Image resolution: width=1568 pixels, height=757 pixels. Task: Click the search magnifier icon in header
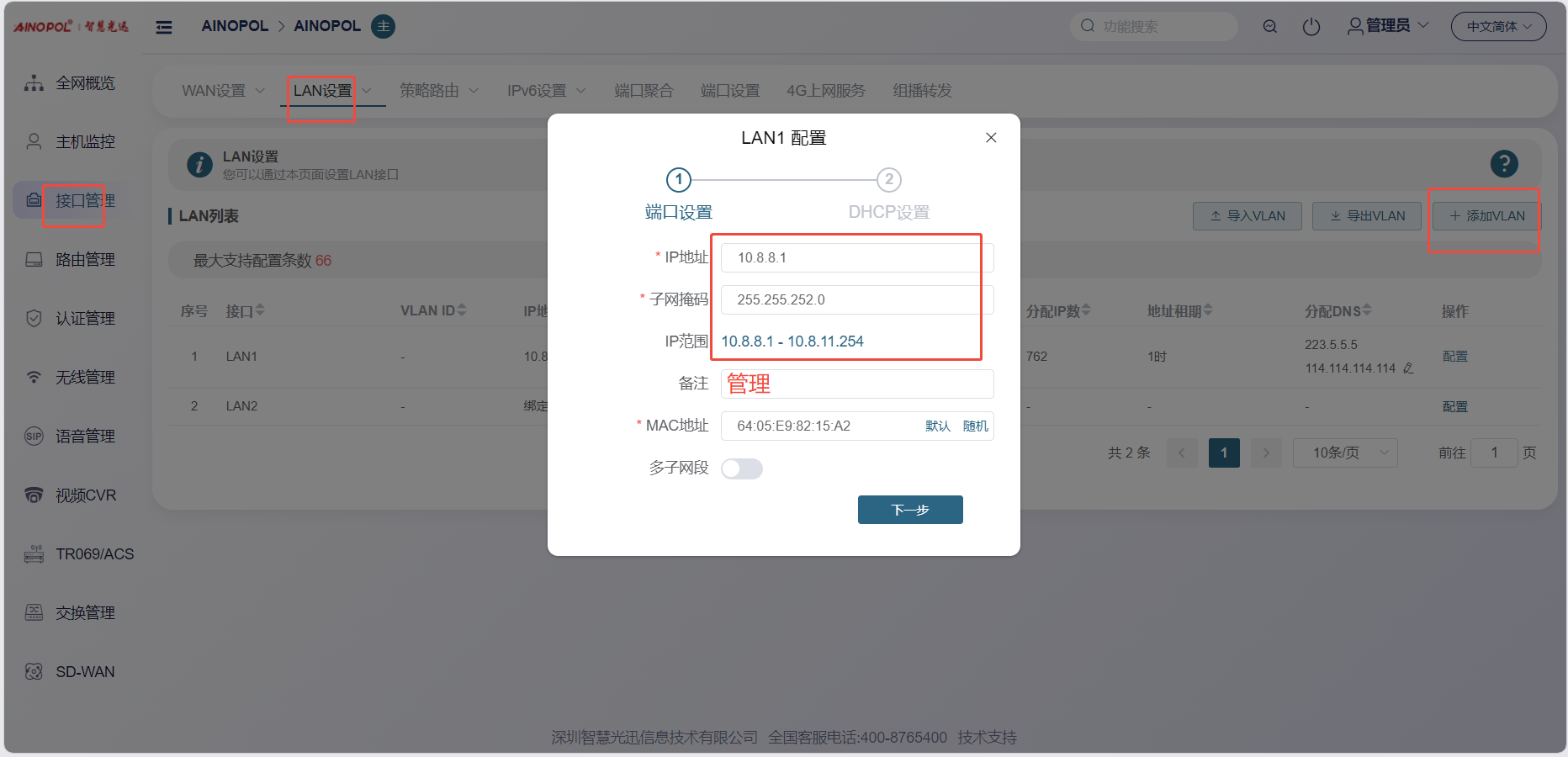coord(1269,27)
